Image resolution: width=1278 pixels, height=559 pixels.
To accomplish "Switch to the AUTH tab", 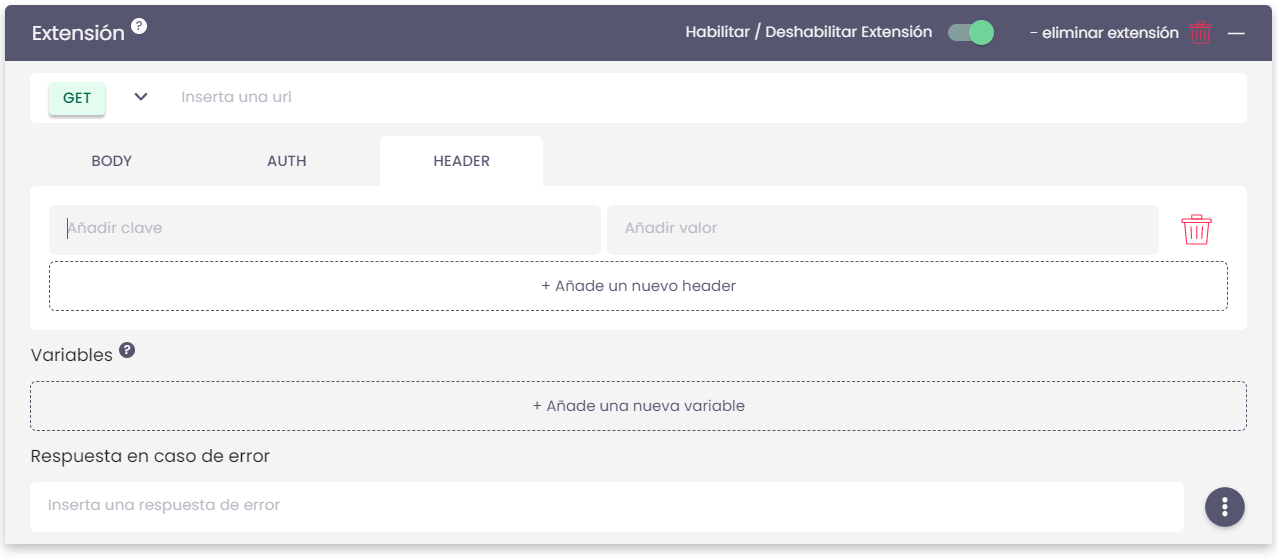I will [287, 161].
